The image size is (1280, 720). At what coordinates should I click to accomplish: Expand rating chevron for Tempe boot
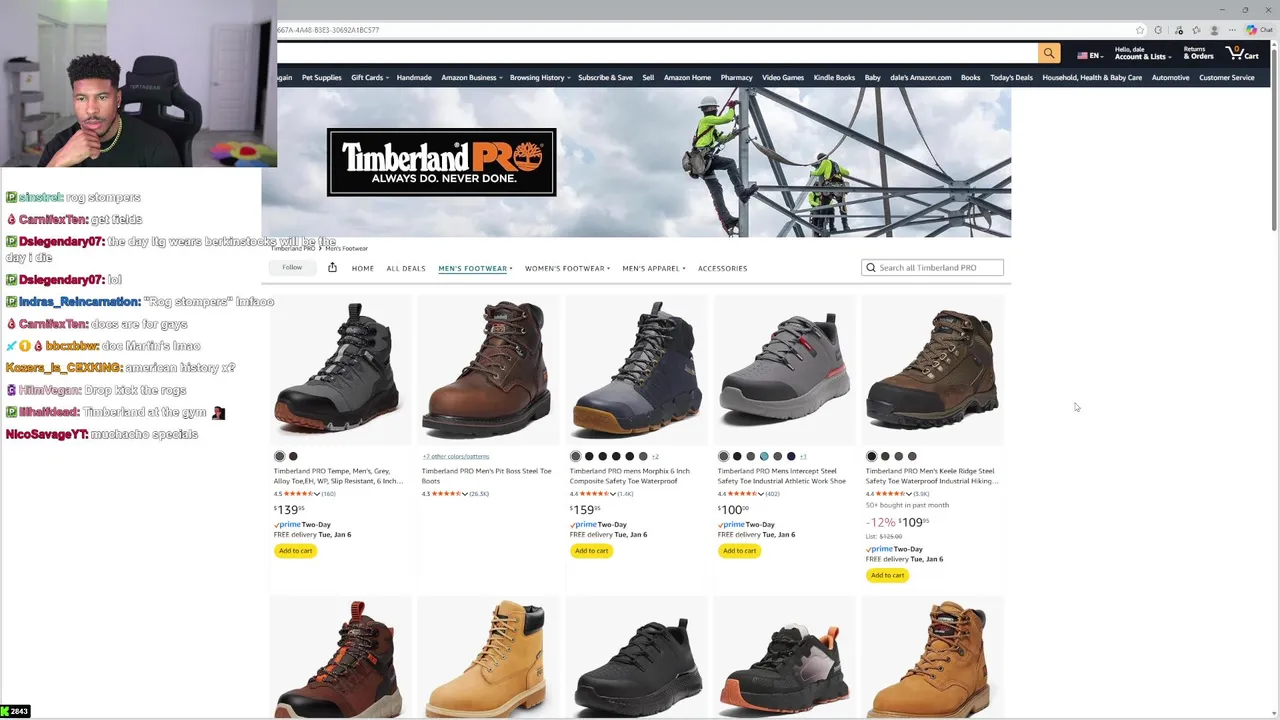(x=318, y=493)
